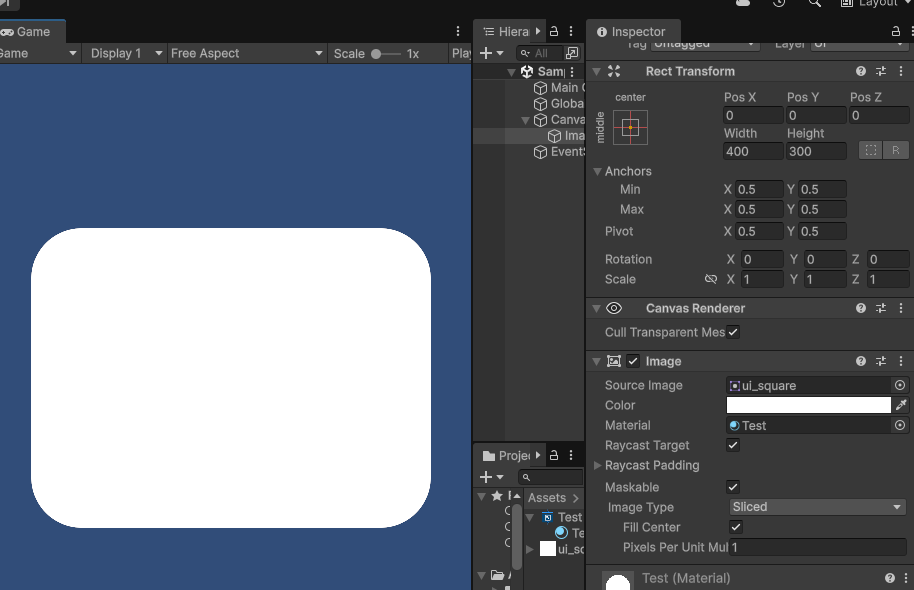
Task: Toggle Cull Transparent Mesh checkbox
Action: point(733,332)
